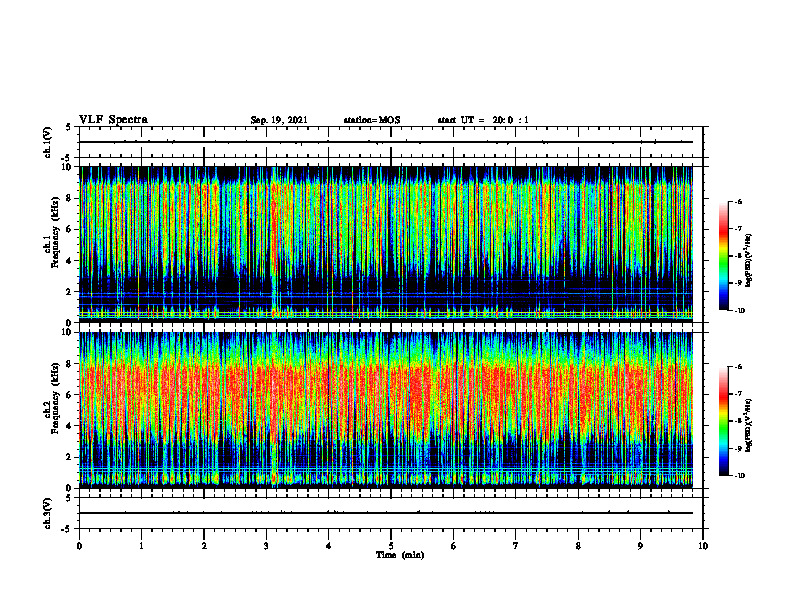Click time axis tick label "6"

[x=454, y=546]
